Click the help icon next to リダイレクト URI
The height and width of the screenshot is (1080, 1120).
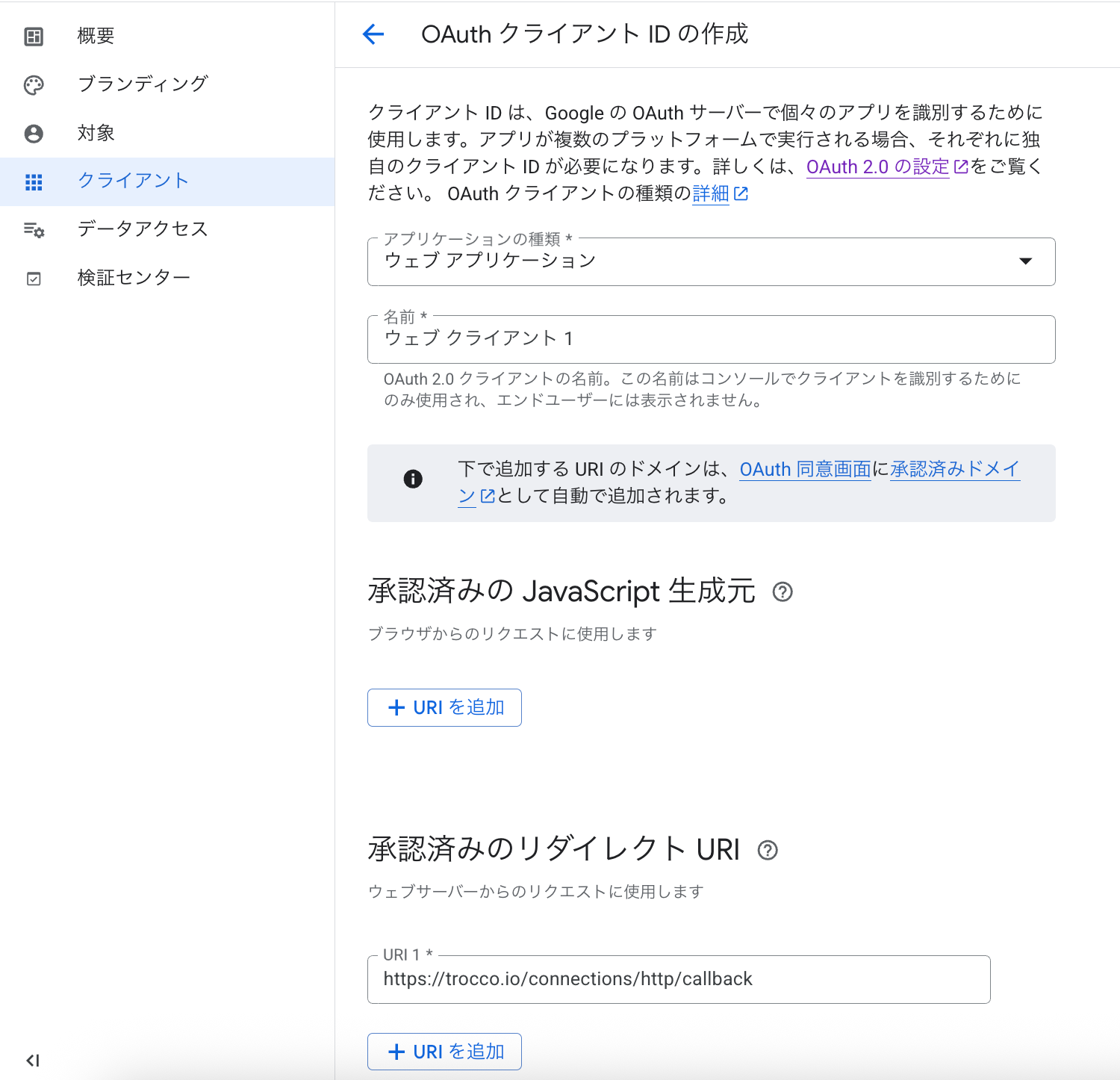point(767,850)
